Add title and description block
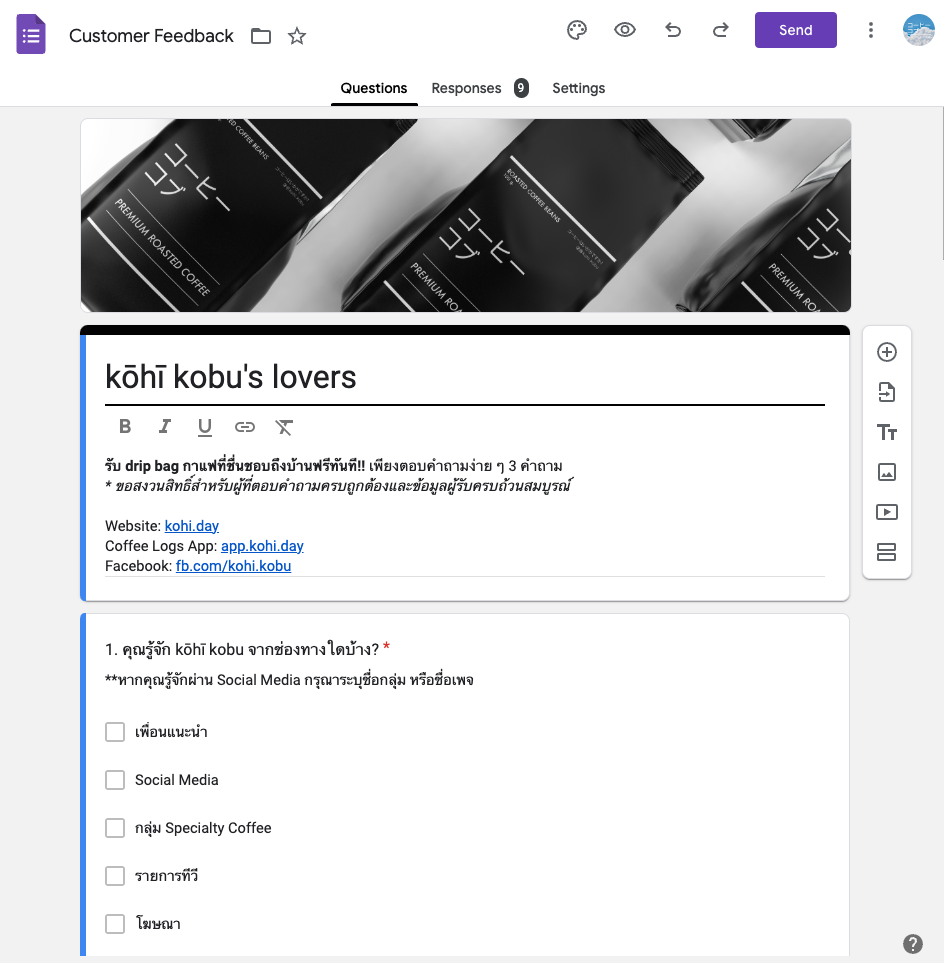944x963 pixels. coord(886,432)
